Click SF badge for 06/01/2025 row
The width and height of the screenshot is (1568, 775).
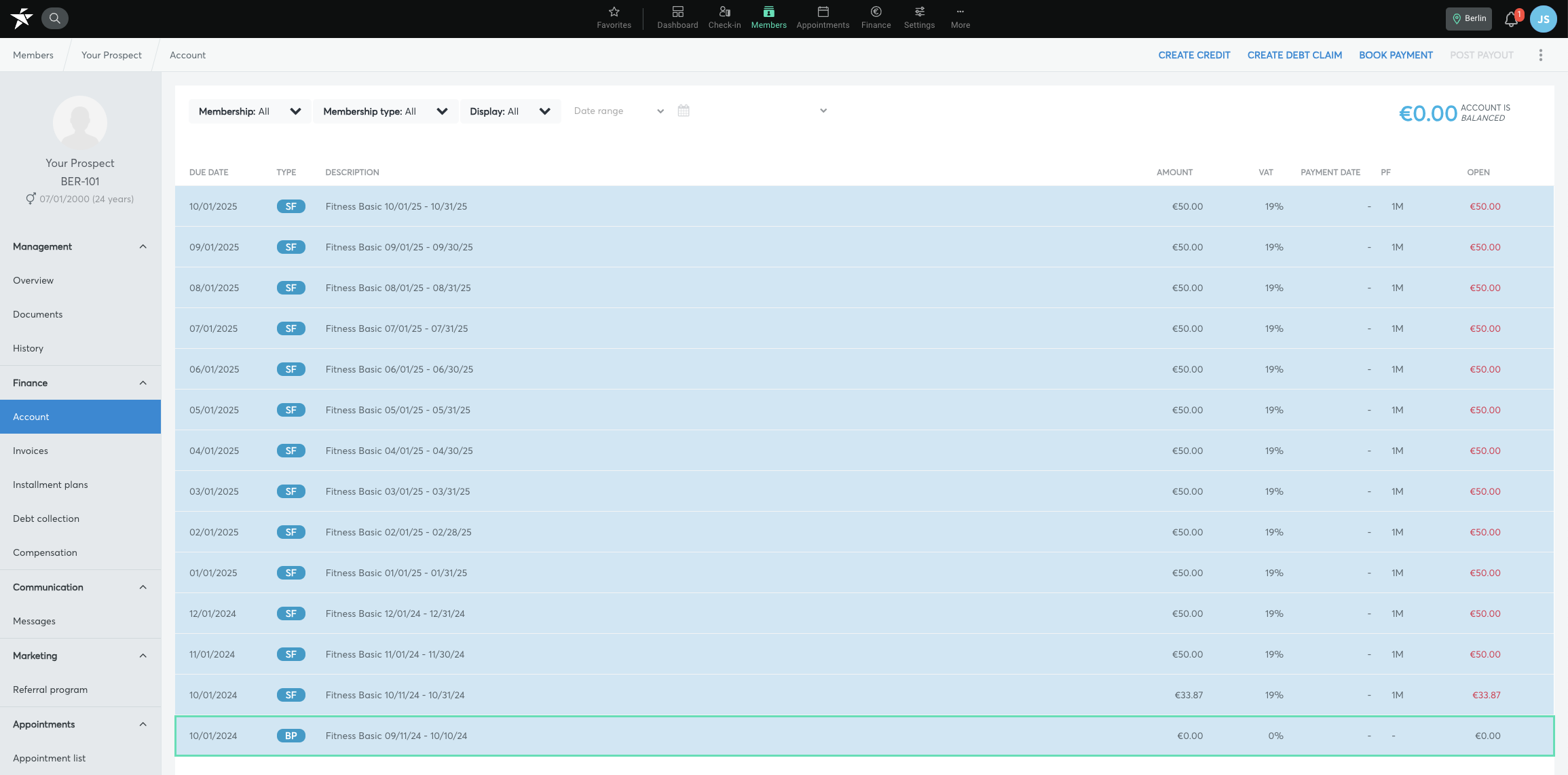(291, 369)
